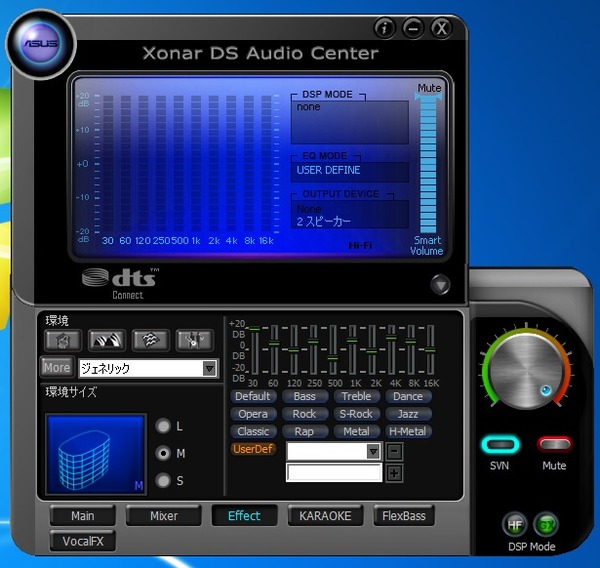The height and width of the screenshot is (568, 600).
Task: Enable GX DSP mode
Action: click(546, 525)
